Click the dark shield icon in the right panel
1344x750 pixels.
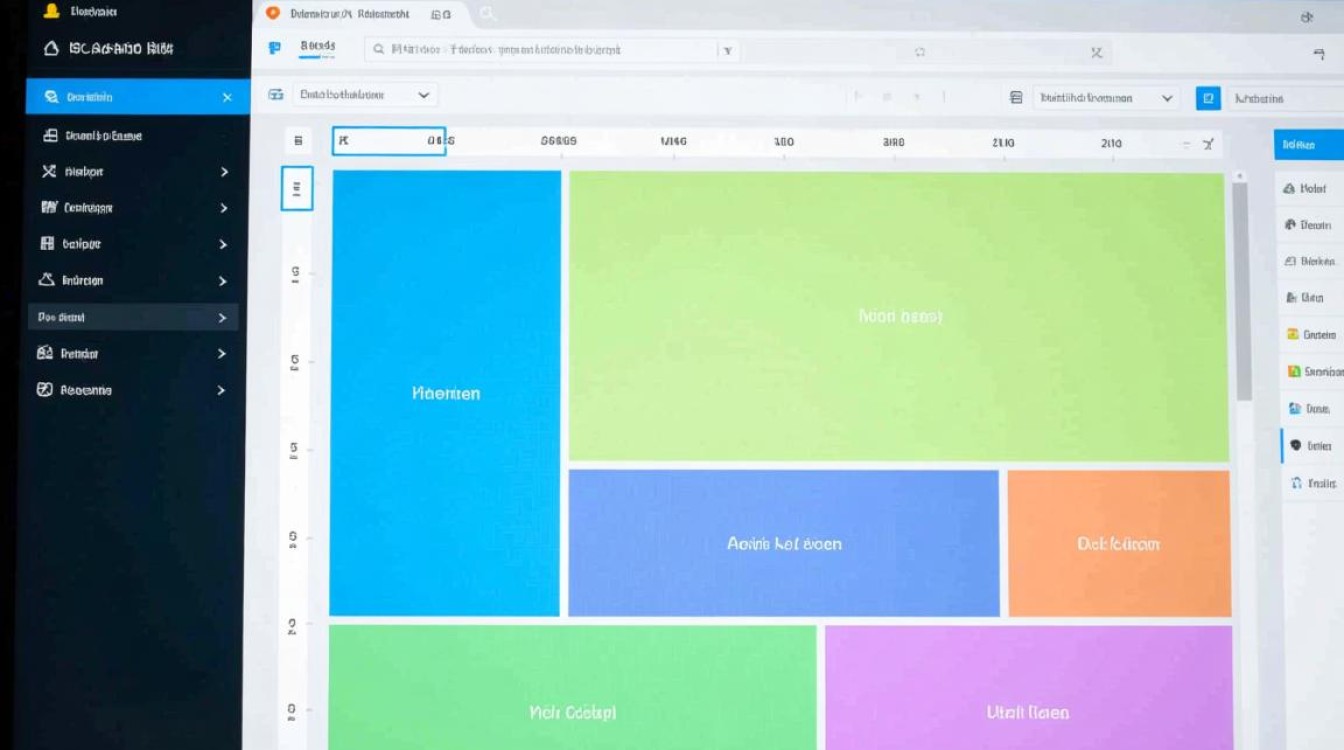pos(1295,445)
